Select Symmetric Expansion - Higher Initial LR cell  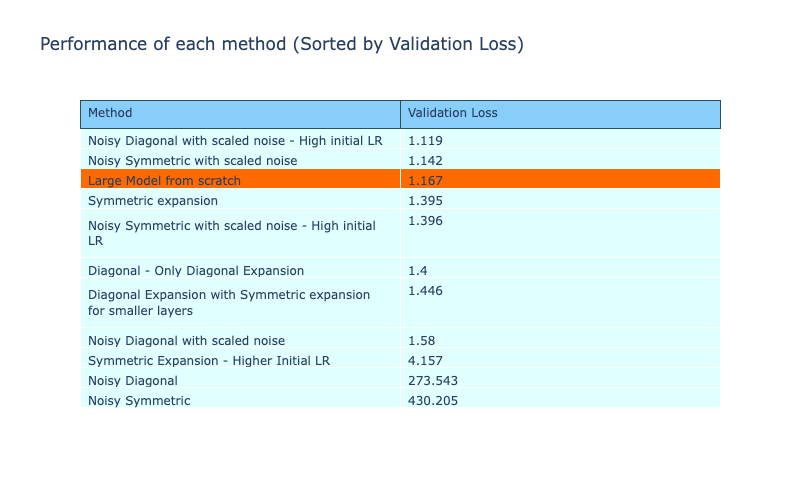pyautogui.click(x=208, y=360)
